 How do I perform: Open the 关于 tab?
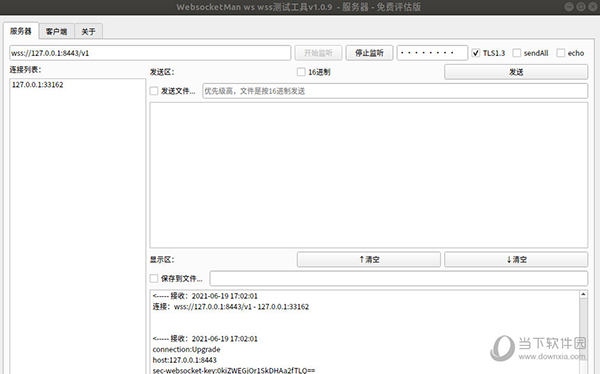[88, 31]
